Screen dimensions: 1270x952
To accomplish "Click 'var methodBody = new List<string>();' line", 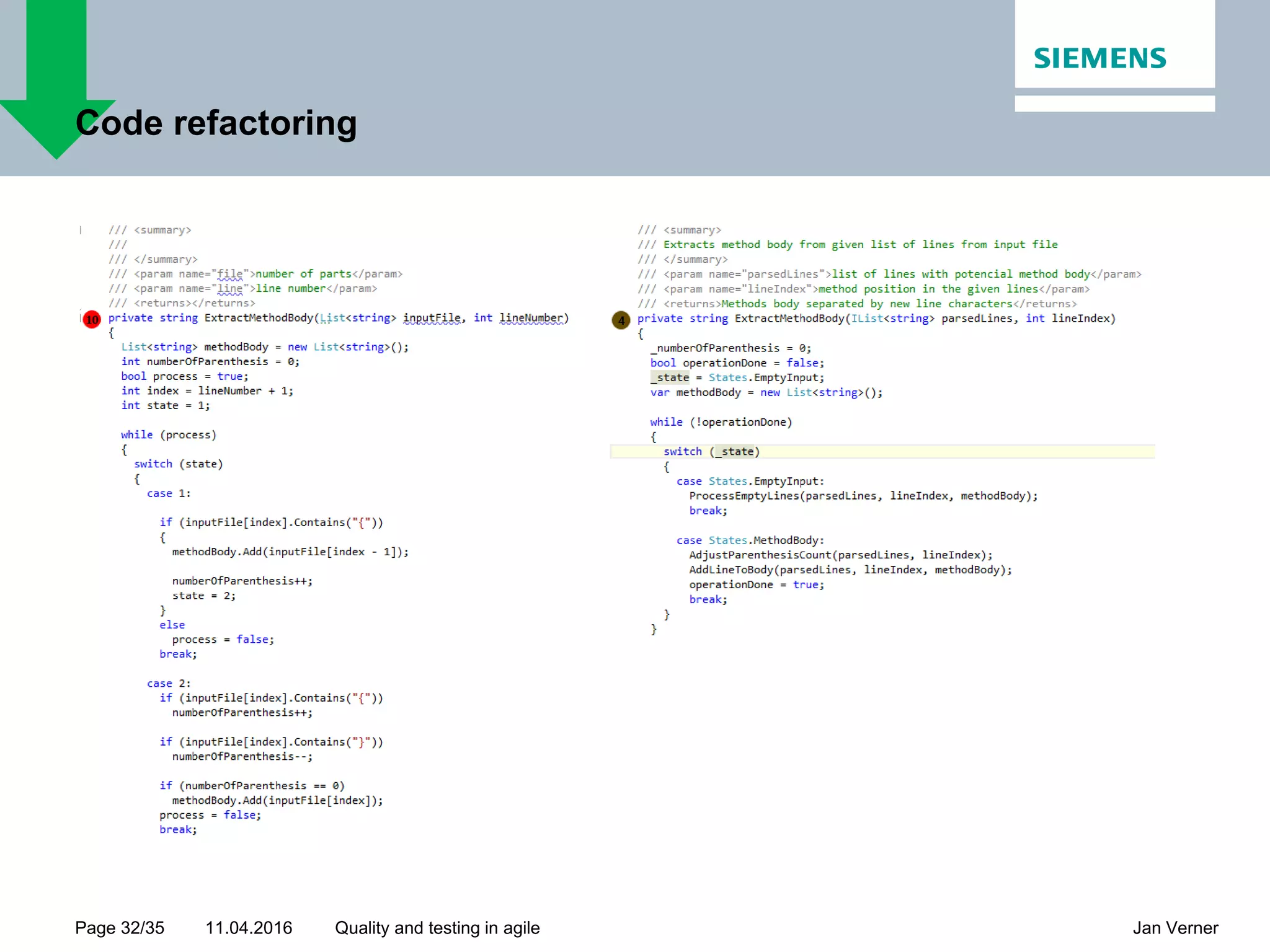I will point(766,392).
